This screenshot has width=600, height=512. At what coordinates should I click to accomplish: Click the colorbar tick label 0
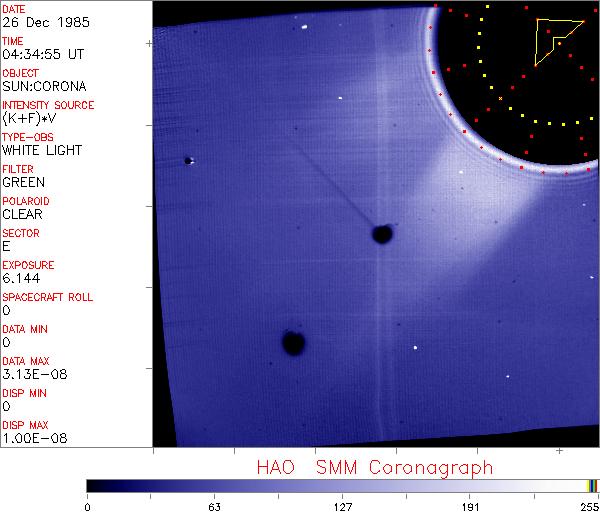pos(88,507)
